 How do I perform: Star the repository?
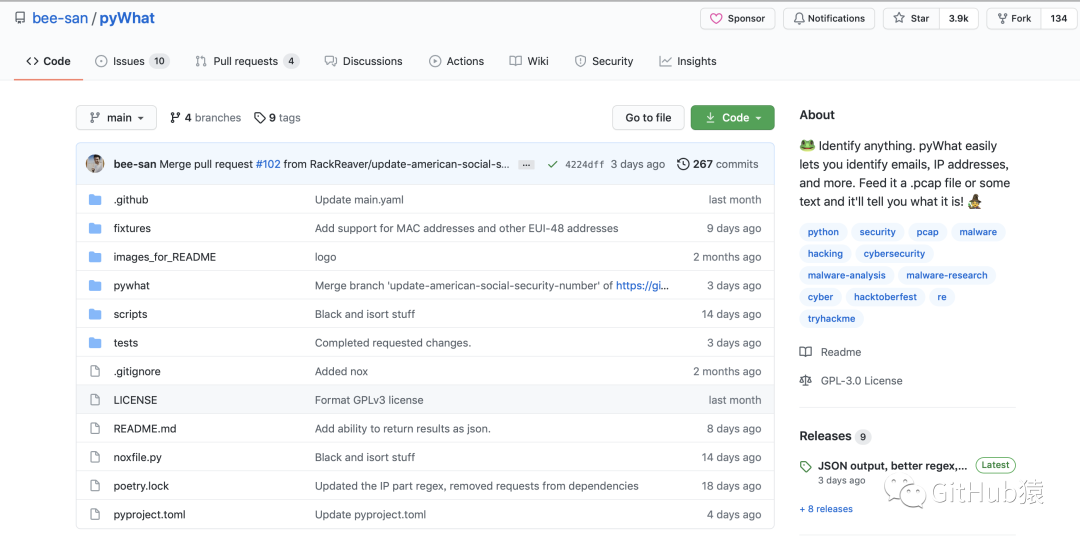click(x=911, y=19)
